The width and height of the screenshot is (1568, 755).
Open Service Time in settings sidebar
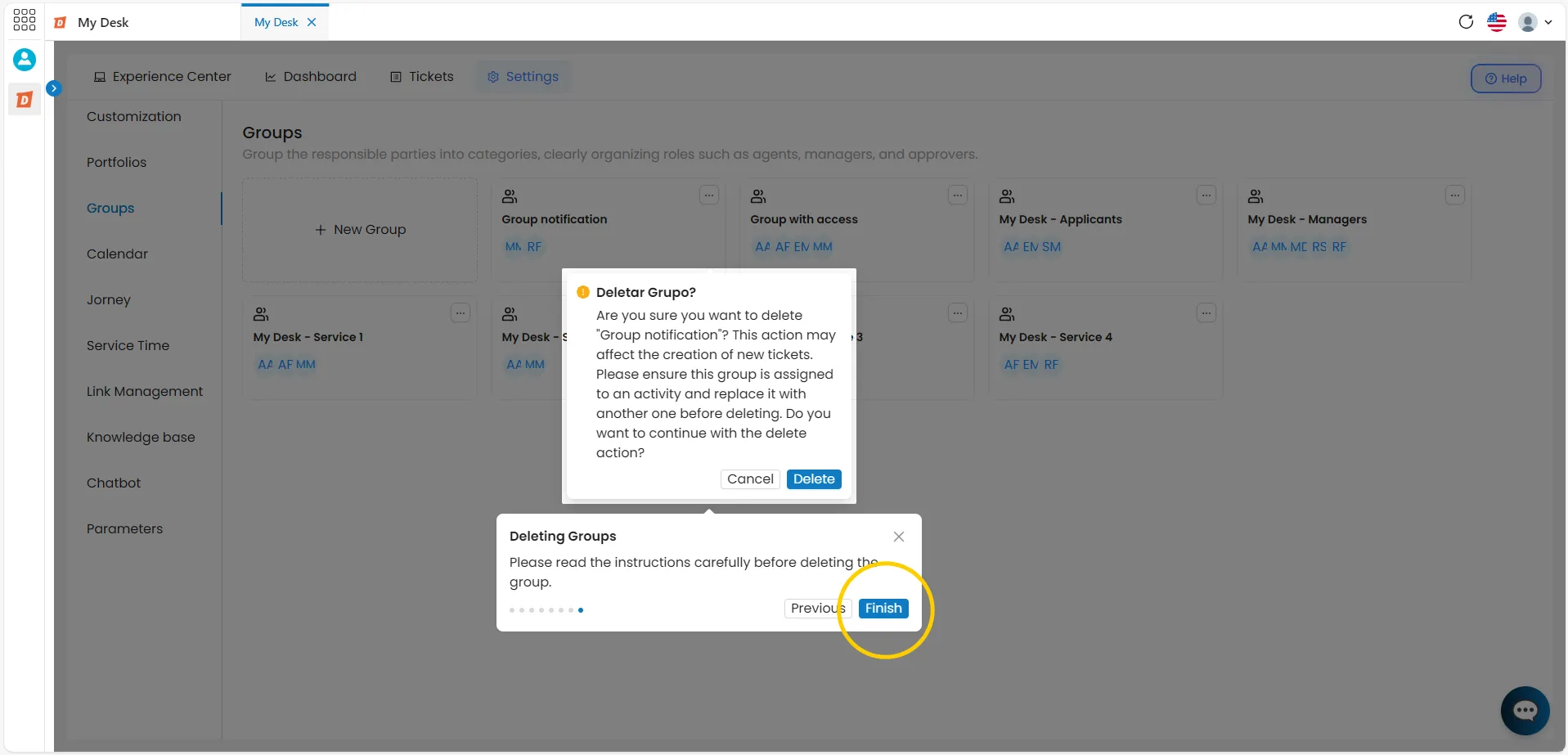[128, 346]
